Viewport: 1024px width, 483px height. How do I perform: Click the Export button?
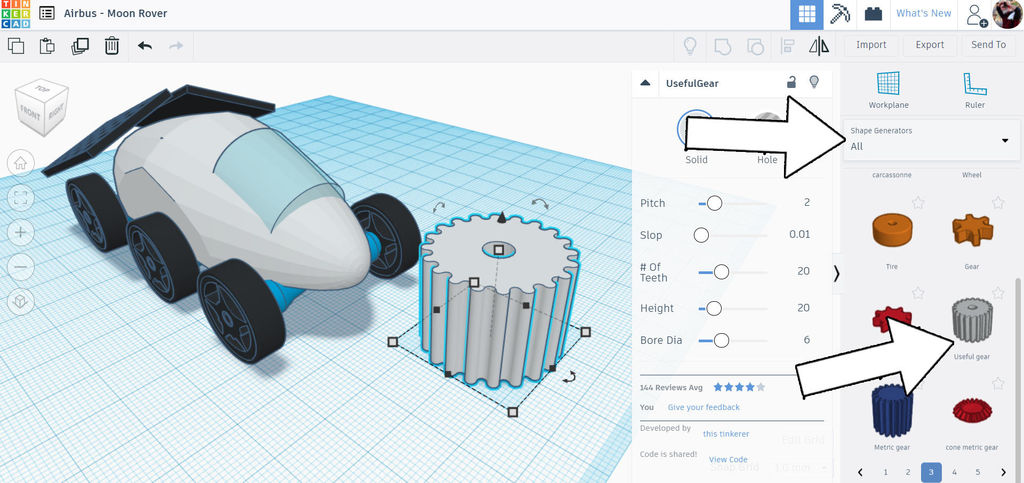pos(930,45)
